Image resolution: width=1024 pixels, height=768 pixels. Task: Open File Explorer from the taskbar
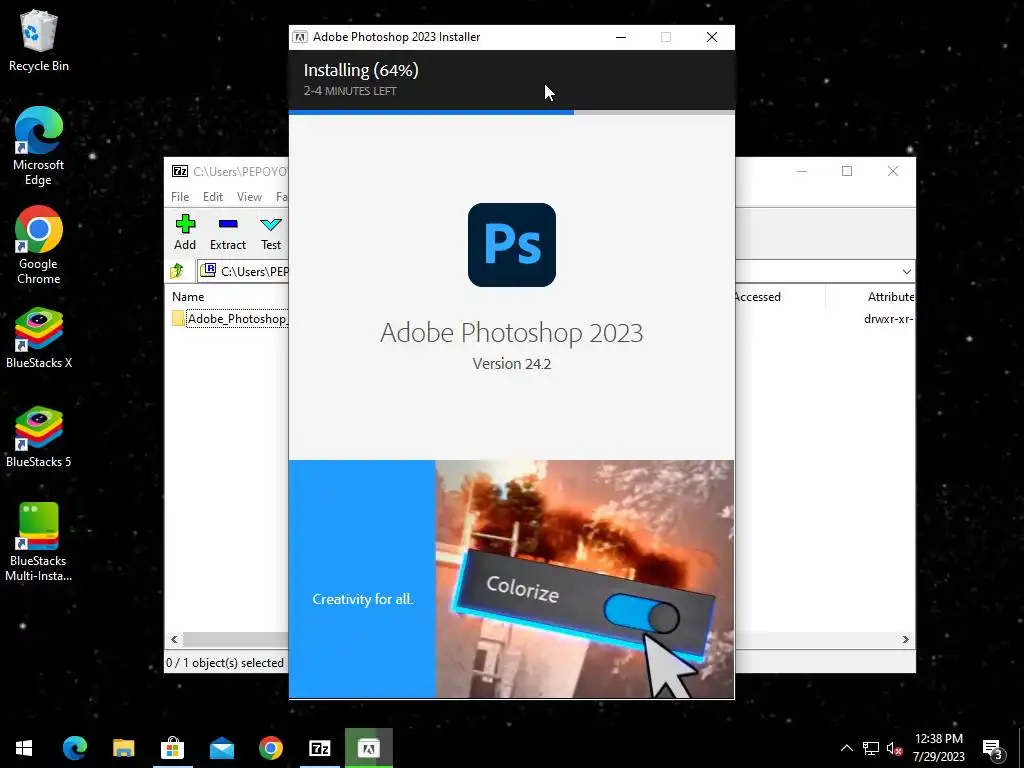[123, 748]
